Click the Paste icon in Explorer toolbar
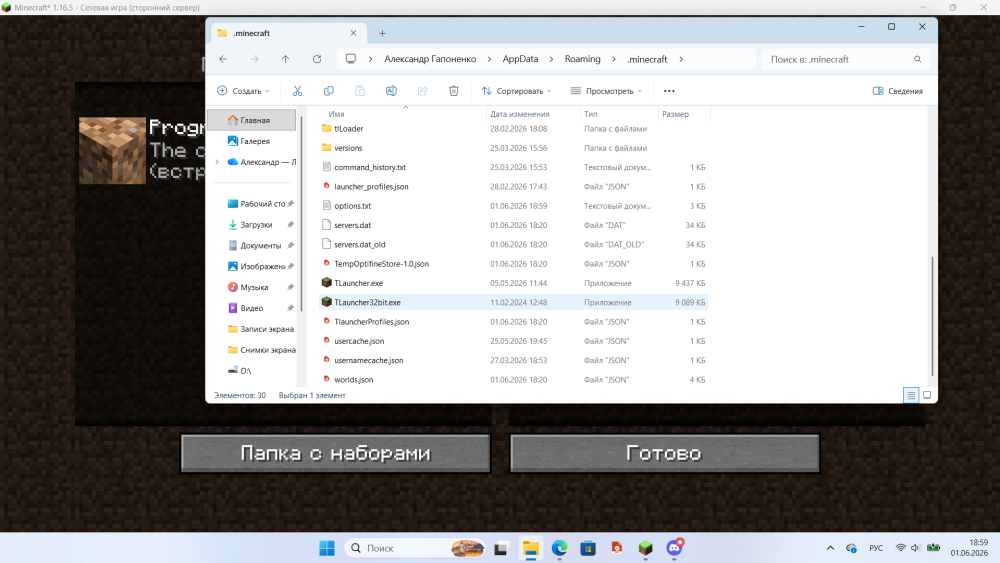 point(360,91)
